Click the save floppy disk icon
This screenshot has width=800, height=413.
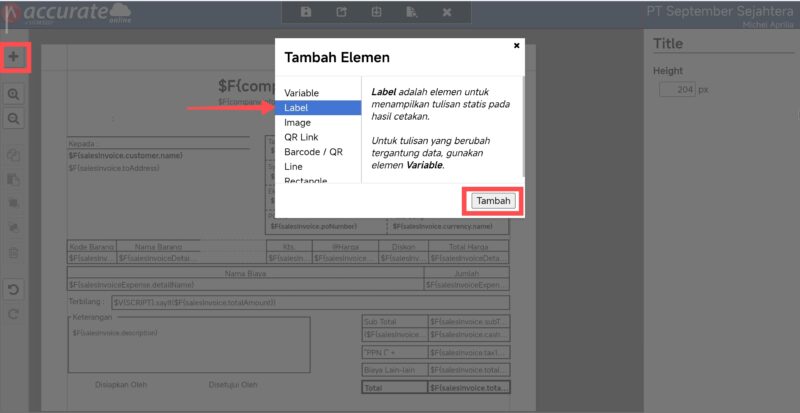point(306,12)
